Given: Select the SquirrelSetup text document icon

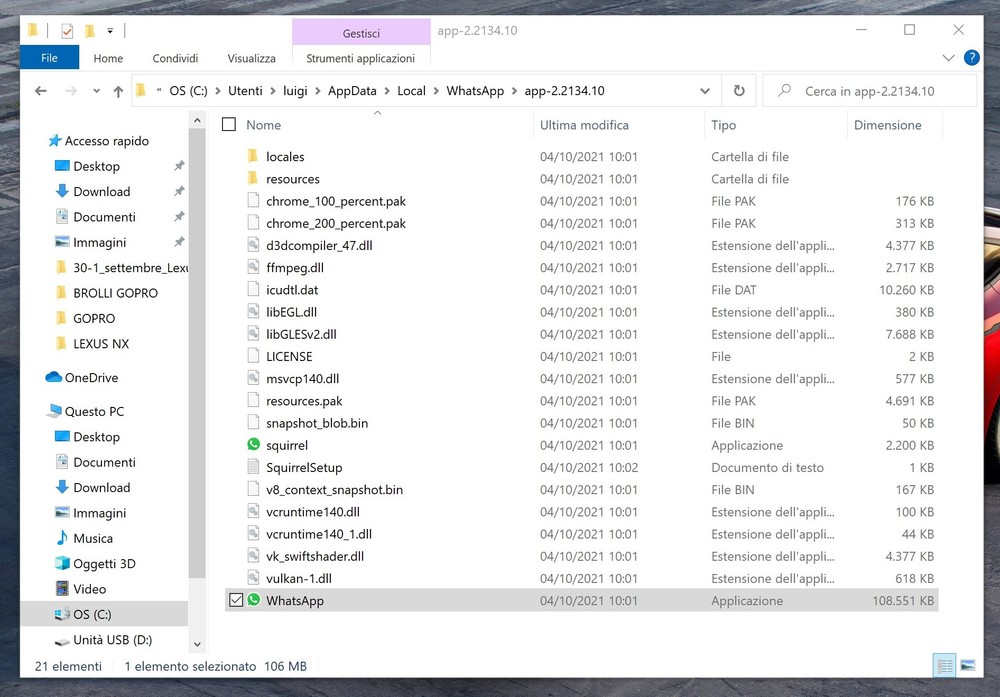Looking at the screenshot, I should (253, 467).
